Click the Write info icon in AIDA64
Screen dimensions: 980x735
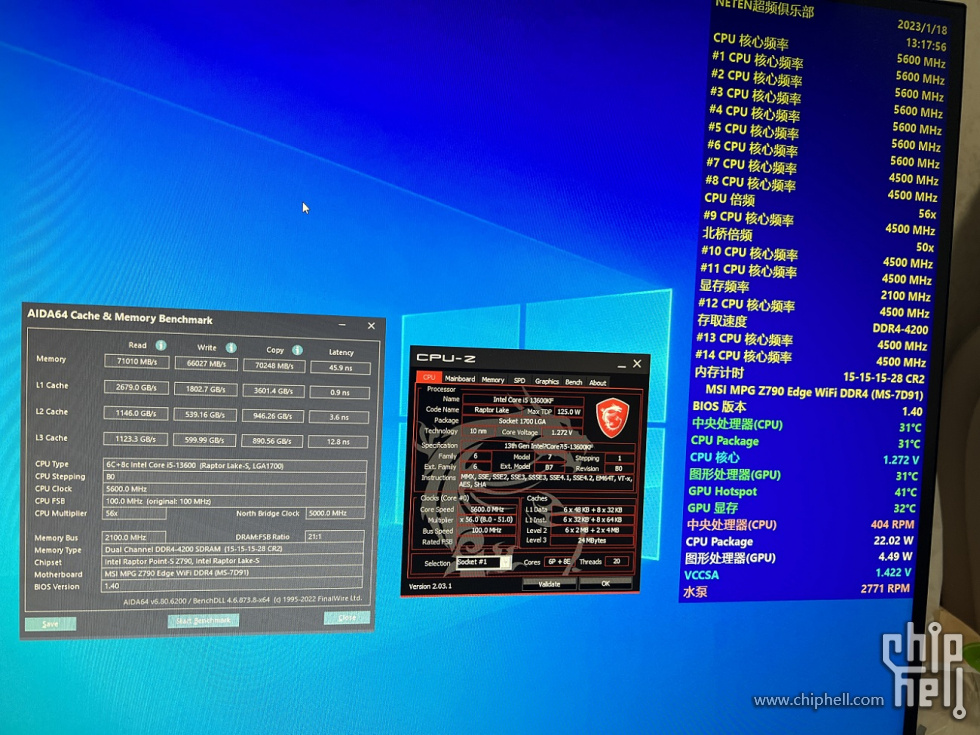[231, 348]
